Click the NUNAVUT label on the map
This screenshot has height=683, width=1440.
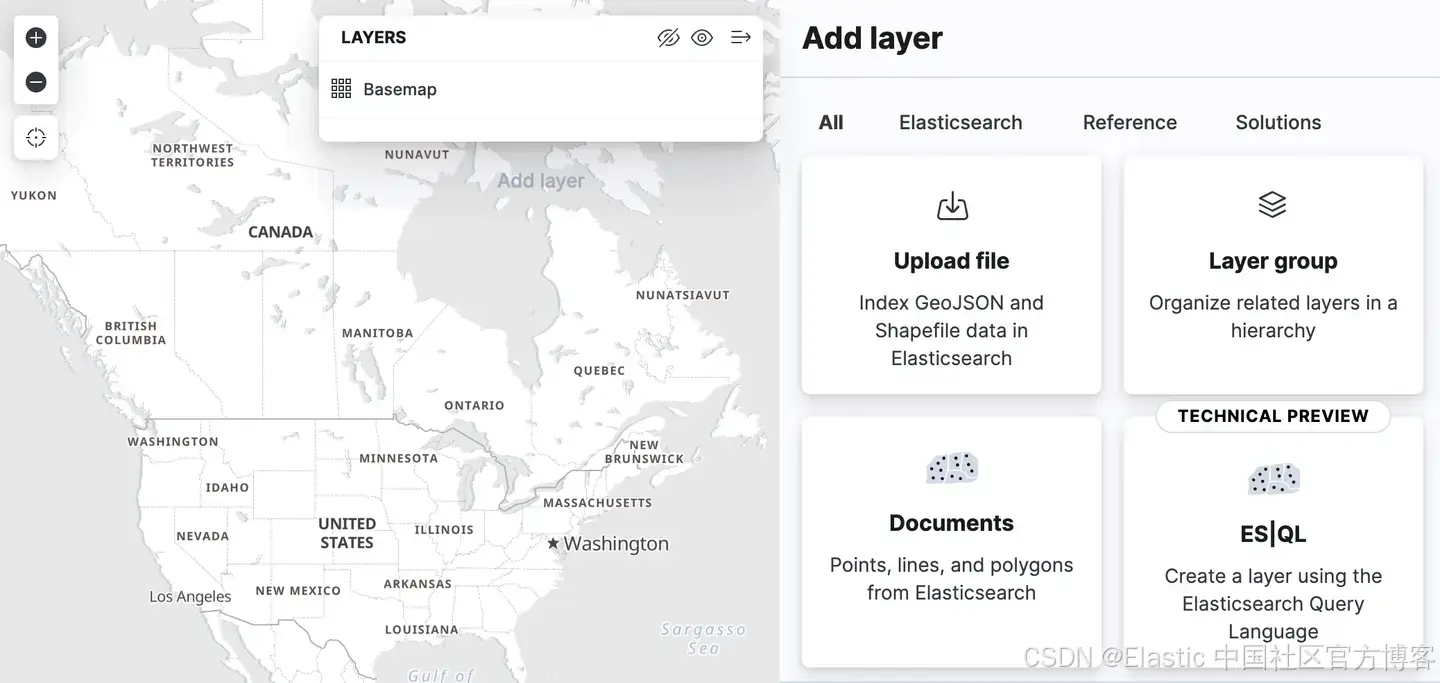click(x=417, y=155)
